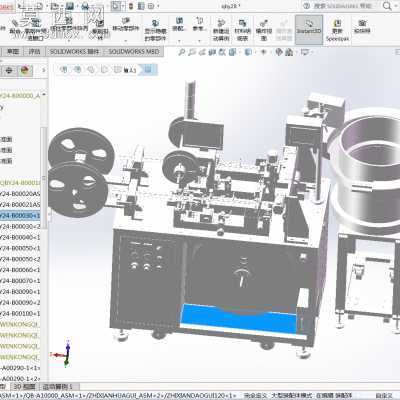The image size is (400, 400).
Task: Open the DisplayManager color-ball tab
Action: (25, 70)
